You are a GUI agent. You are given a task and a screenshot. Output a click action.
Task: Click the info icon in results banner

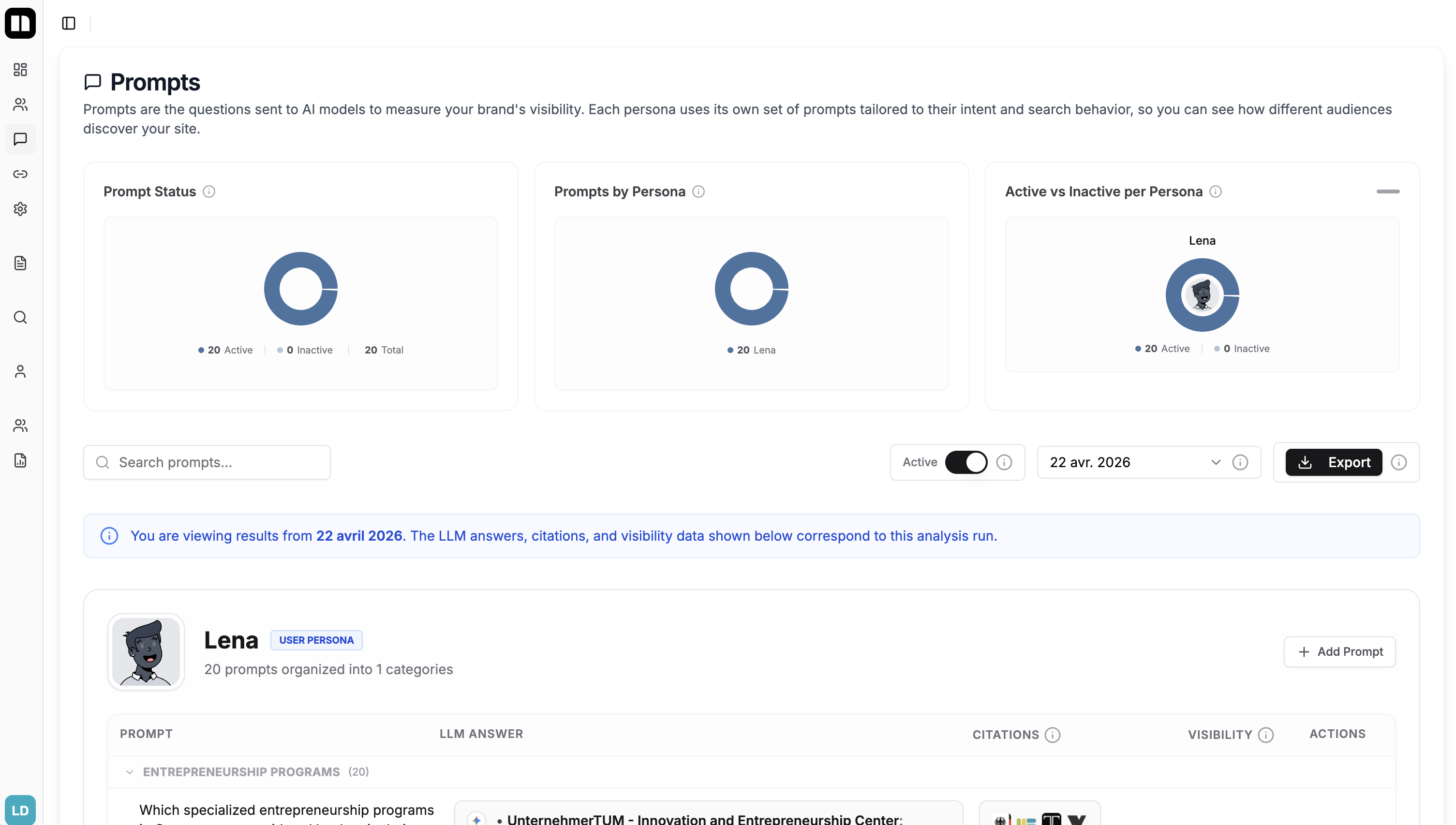click(x=109, y=536)
